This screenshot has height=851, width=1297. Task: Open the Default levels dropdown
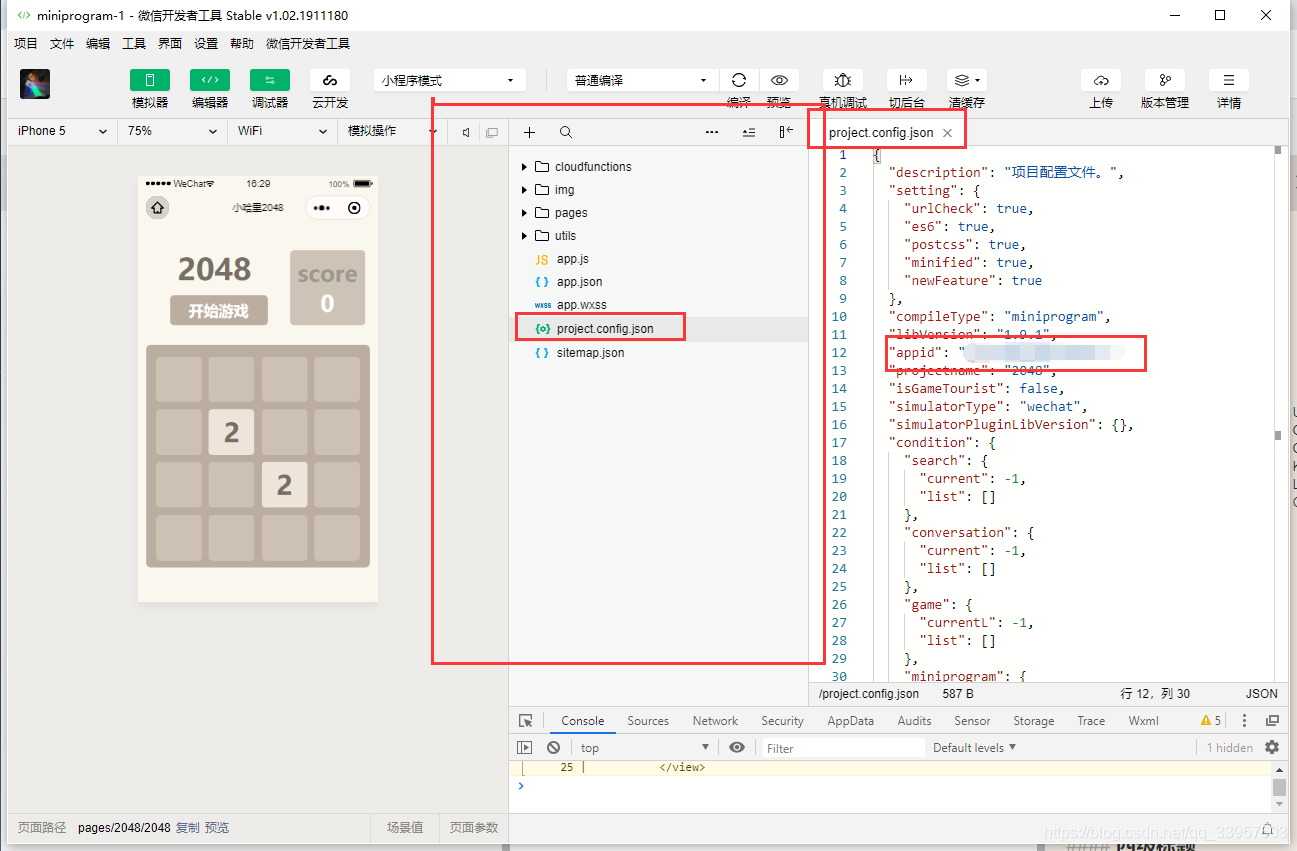tap(974, 748)
